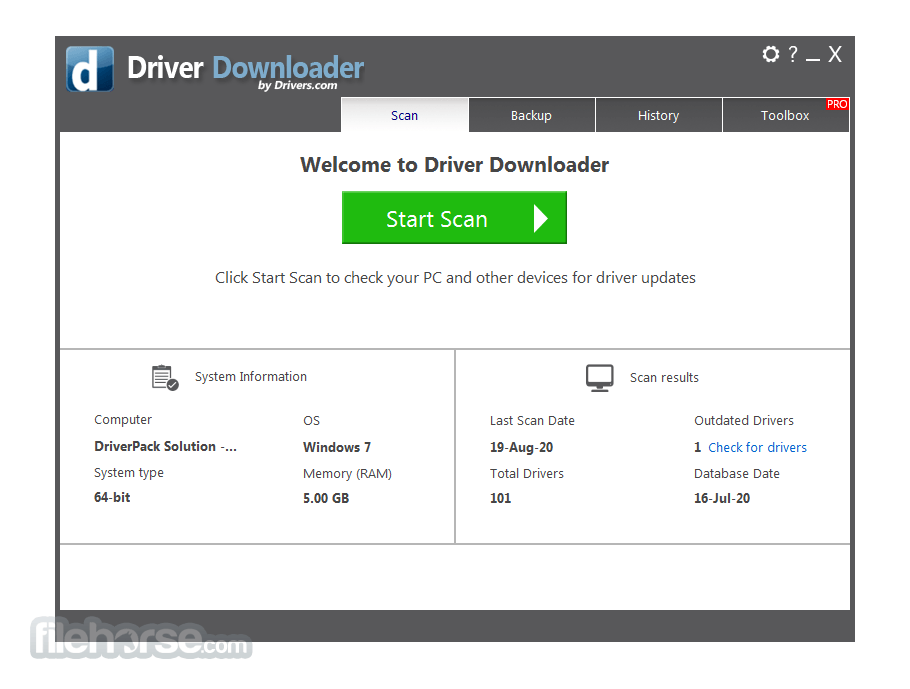This screenshot has width=910, height=689.
Task: Open the Toolbox tab
Action: pyautogui.click(x=785, y=116)
